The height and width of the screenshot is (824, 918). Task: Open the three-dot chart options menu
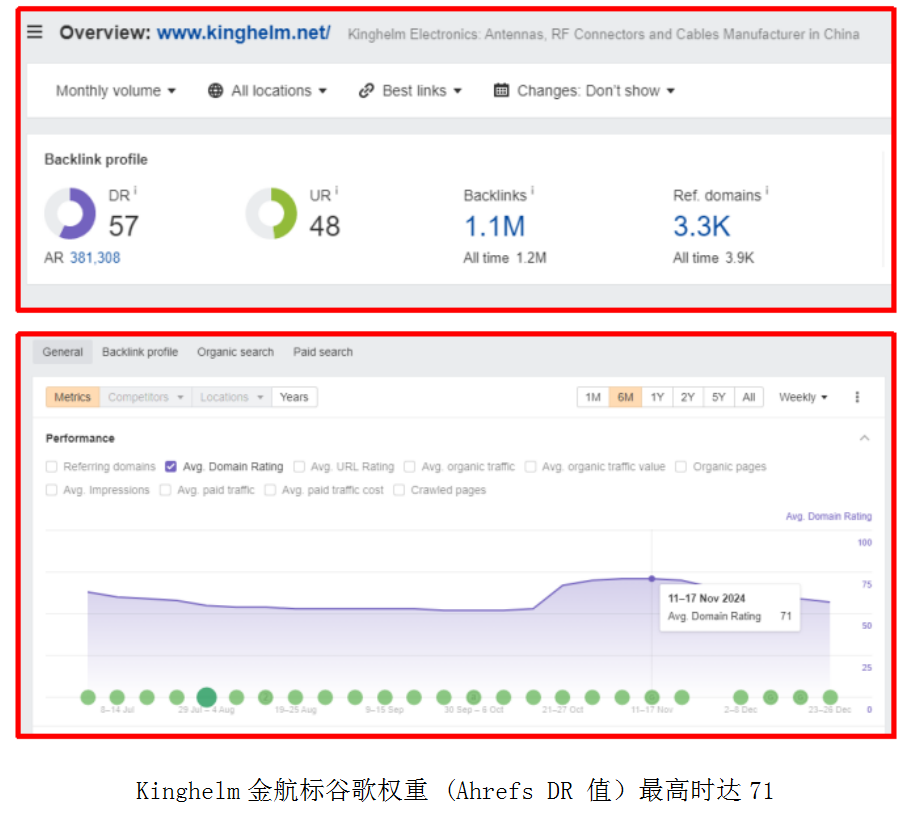[x=857, y=397]
